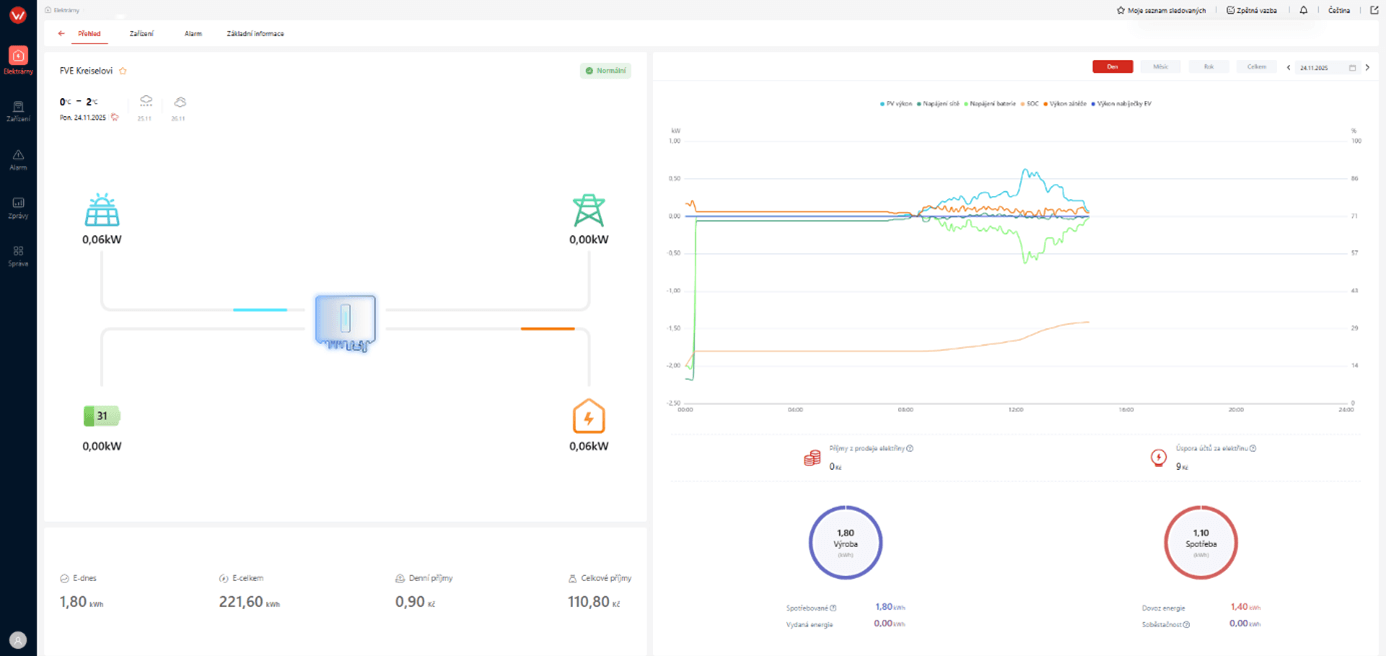Open the Čeština language dropdown
1386x656 pixels.
click(x=1338, y=10)
